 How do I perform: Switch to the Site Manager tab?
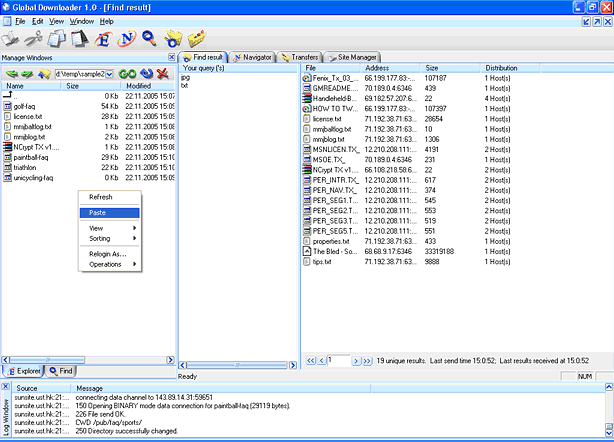tap(352, 57)
